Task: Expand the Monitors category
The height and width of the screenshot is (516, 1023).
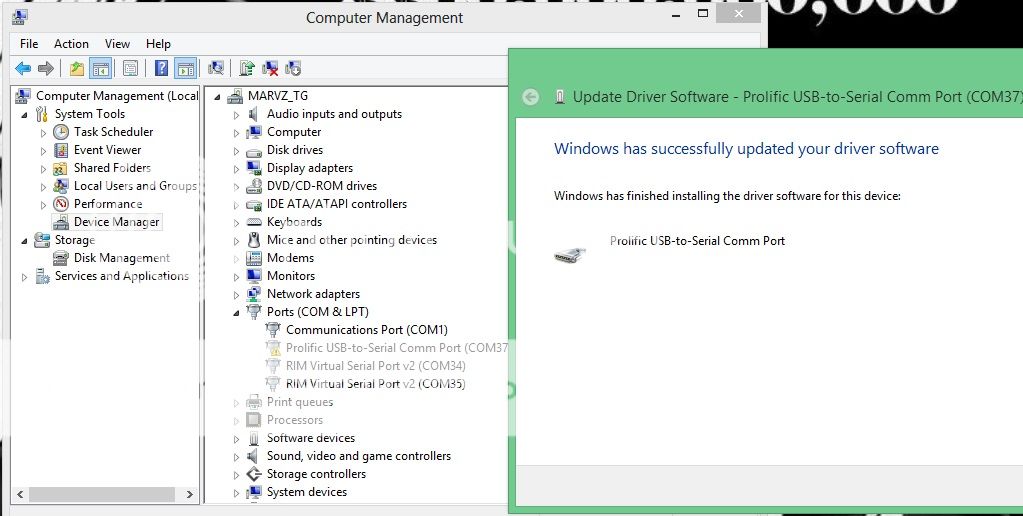Action: point(236,277)
